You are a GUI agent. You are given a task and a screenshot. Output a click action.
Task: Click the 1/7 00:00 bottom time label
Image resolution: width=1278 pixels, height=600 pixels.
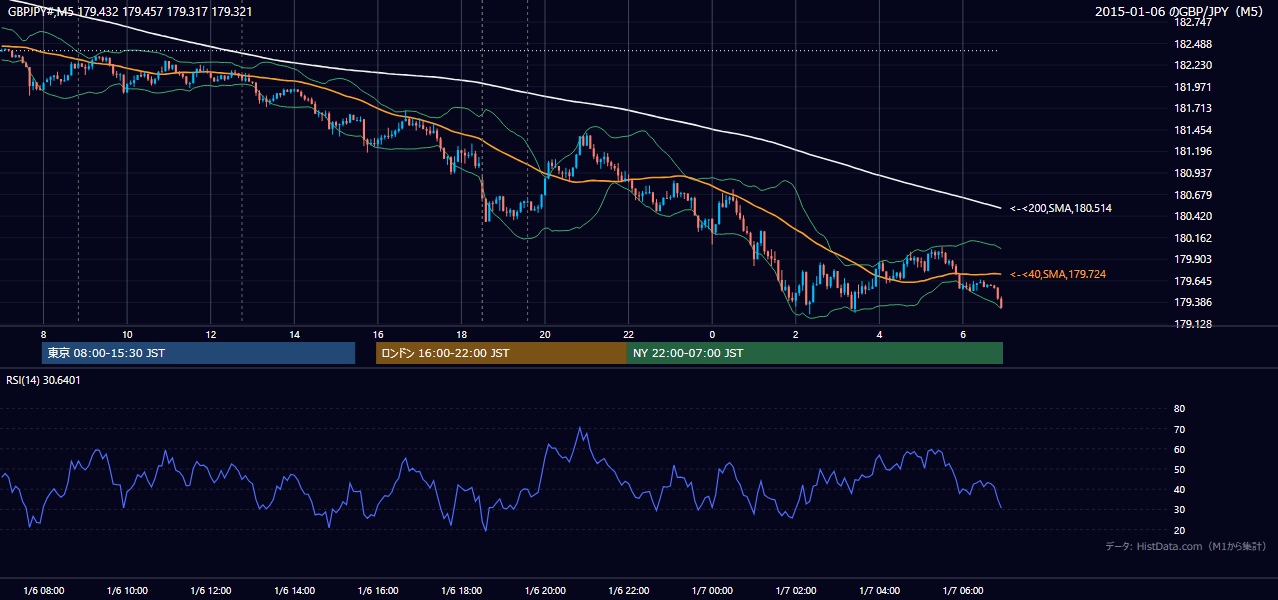(x=712, y=591)
